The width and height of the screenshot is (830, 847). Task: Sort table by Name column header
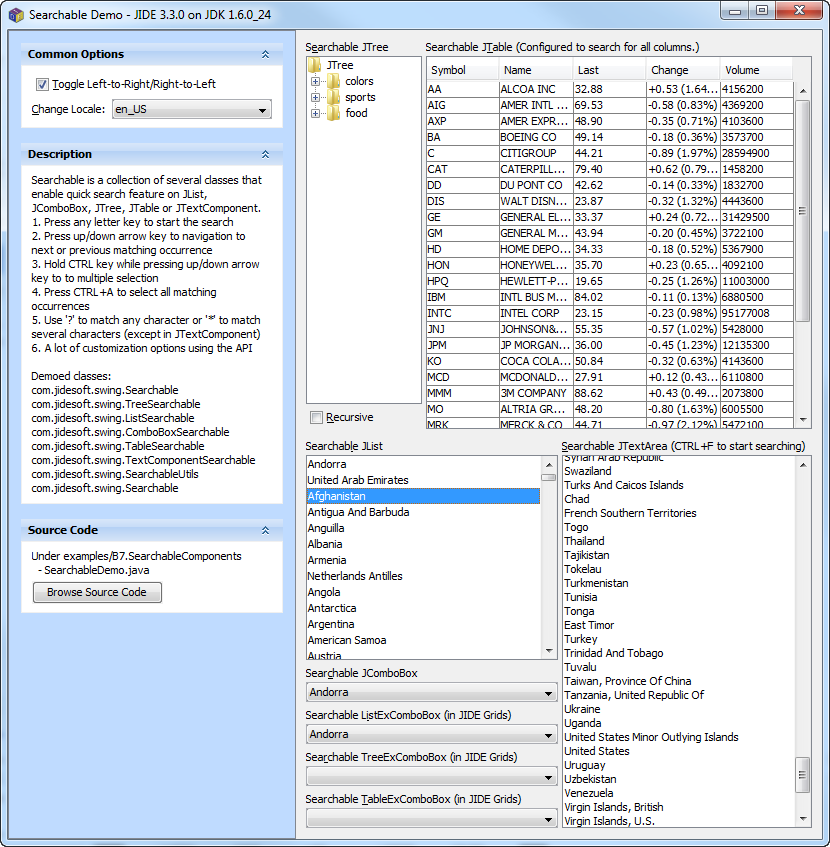tap(535, 70)
